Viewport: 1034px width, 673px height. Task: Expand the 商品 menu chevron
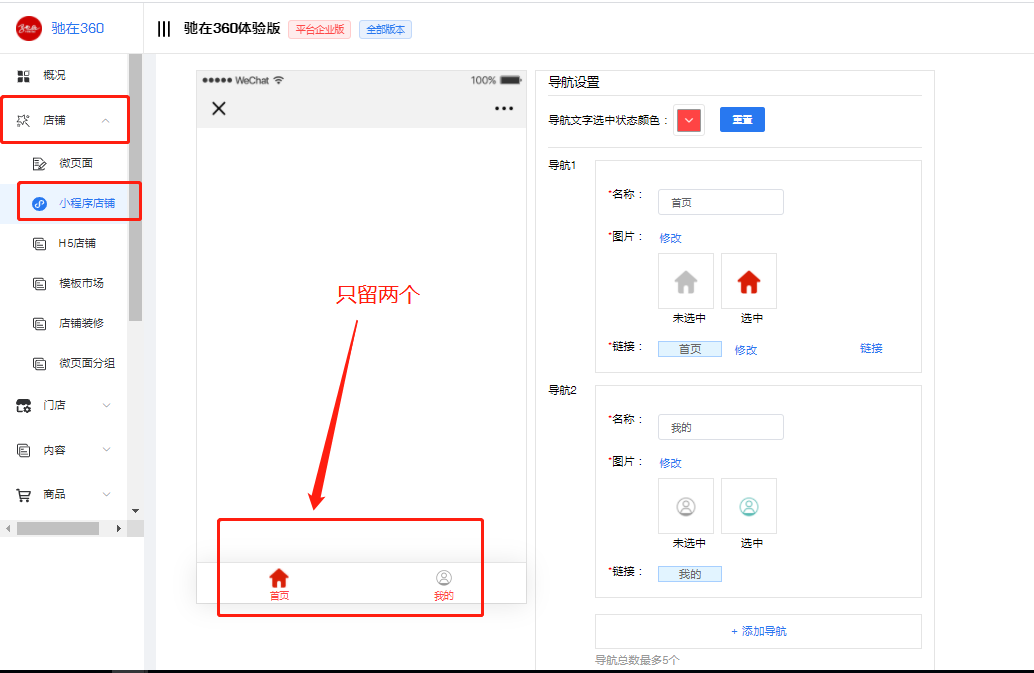tap(106, 494)
